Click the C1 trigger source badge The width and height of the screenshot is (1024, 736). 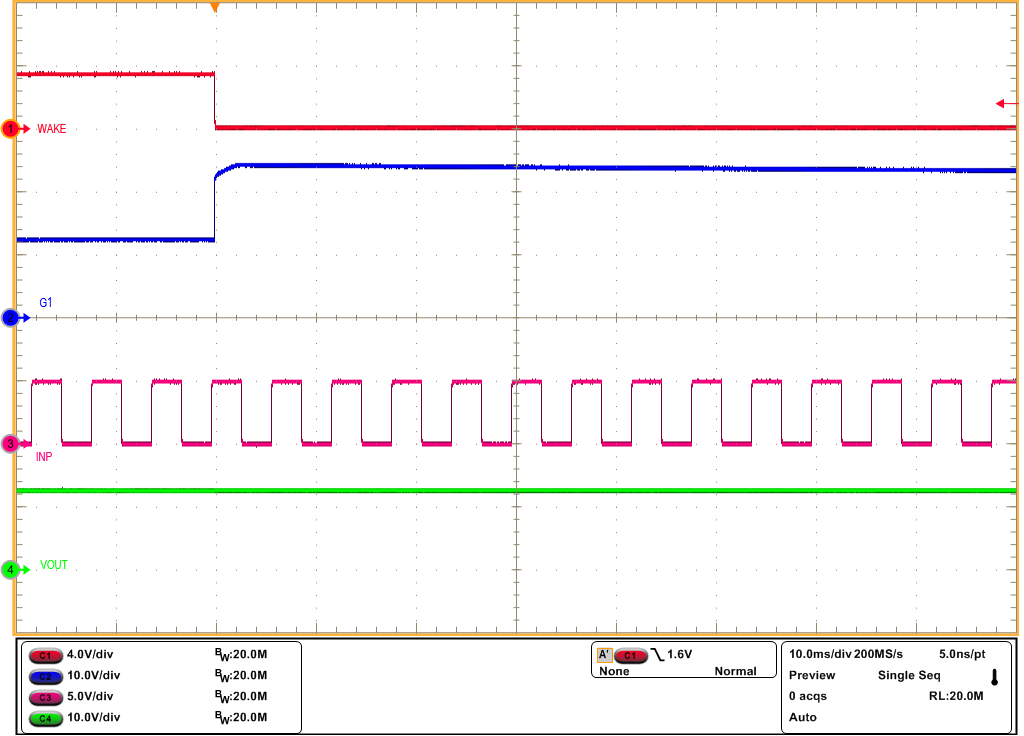coord(632,653)
